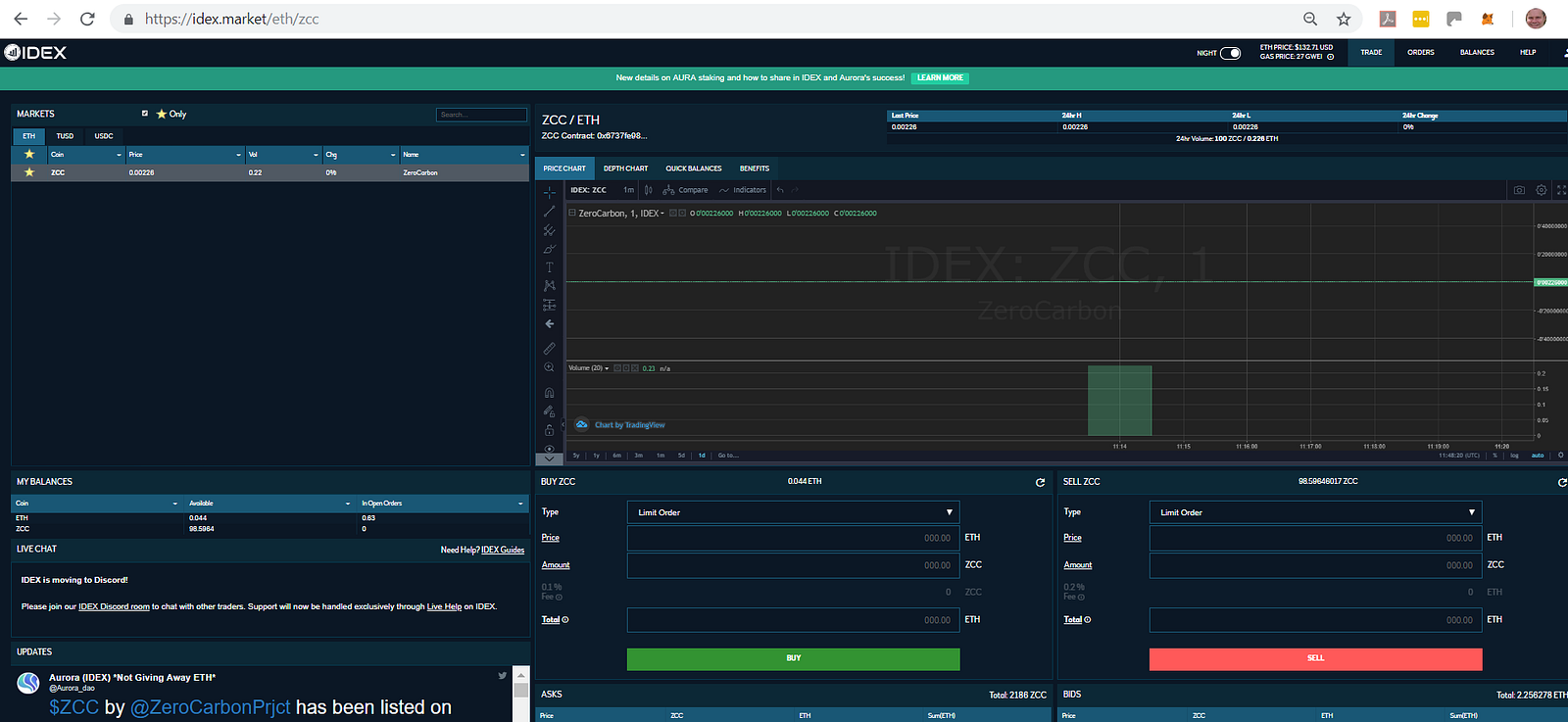This screenshot has width=1568, height=722.
Task: Select the ruler measure tool
Action: [549, 348]
